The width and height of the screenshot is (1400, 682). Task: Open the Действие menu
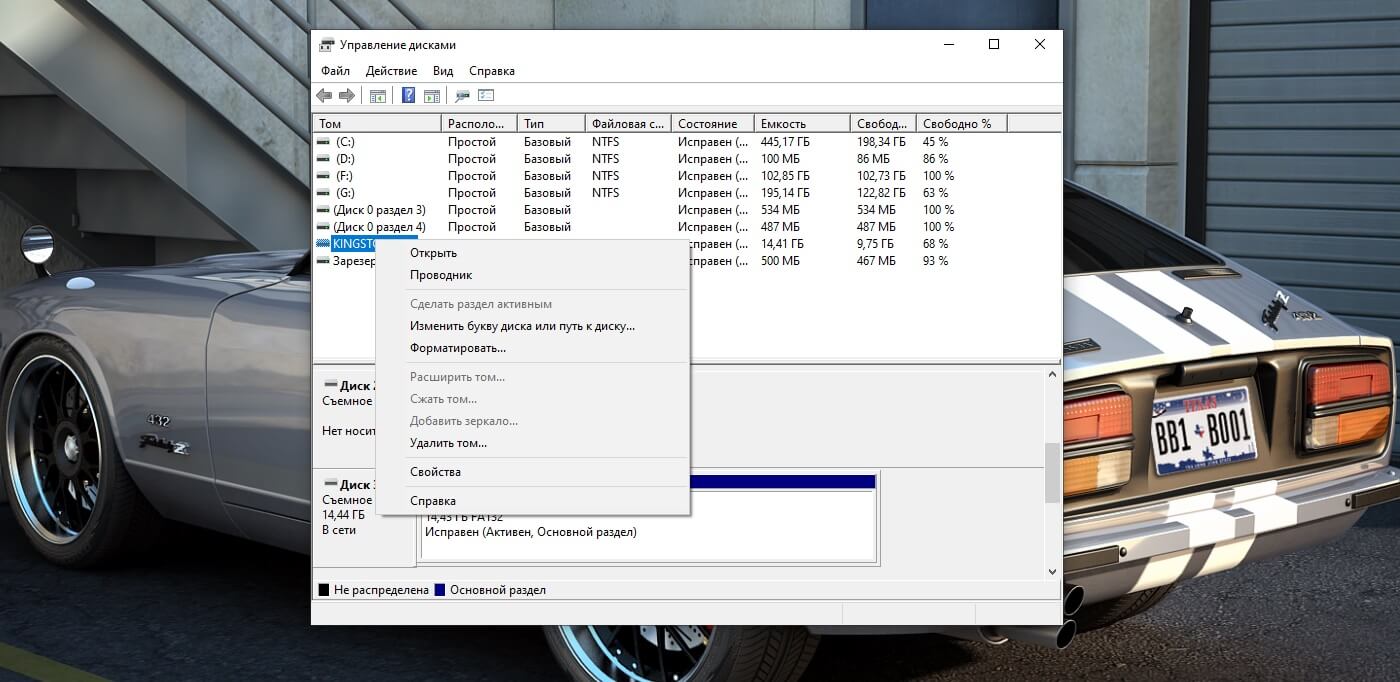(x=391, y=71)
